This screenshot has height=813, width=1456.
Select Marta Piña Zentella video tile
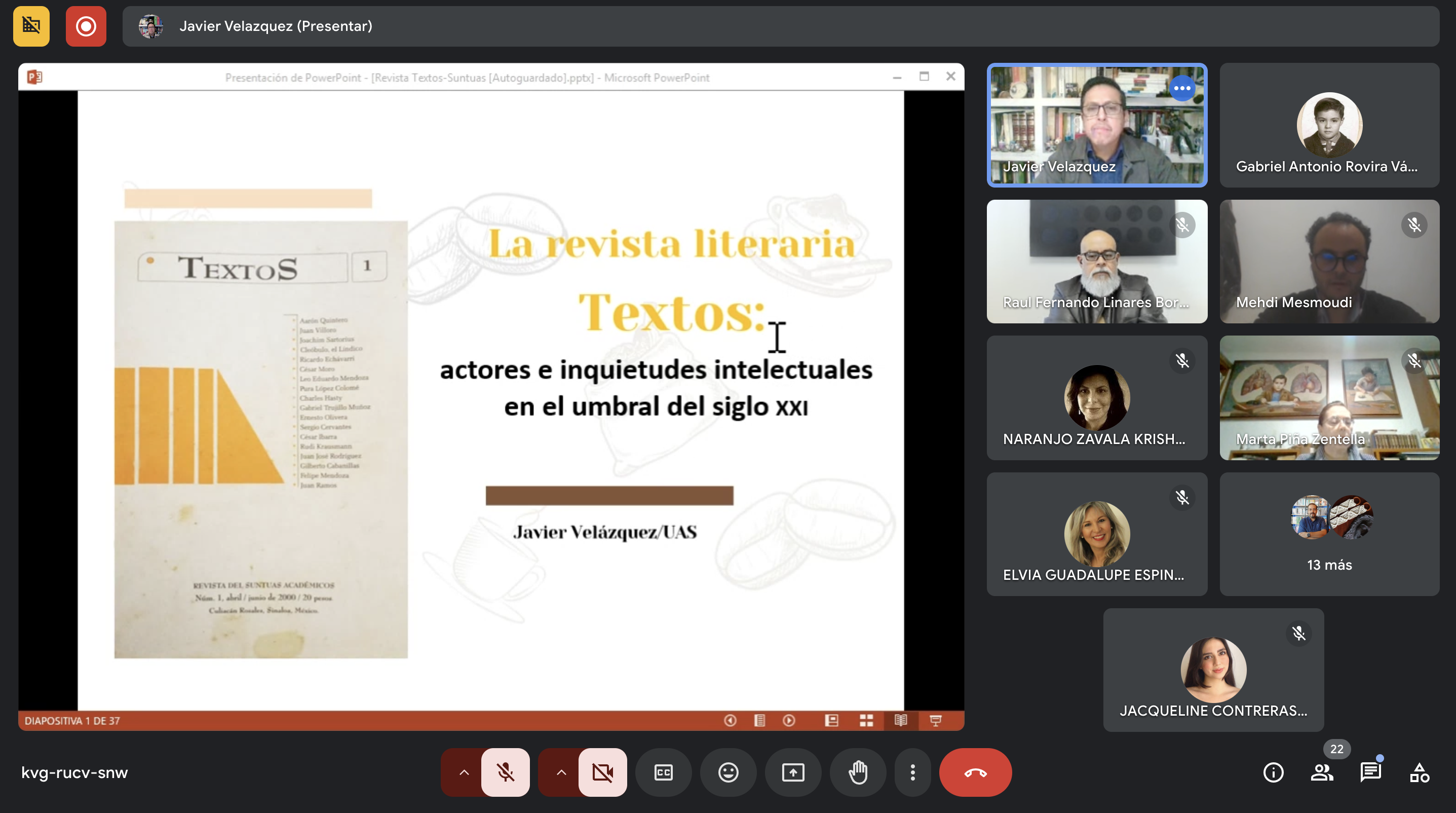click(x=1329, y=397)
